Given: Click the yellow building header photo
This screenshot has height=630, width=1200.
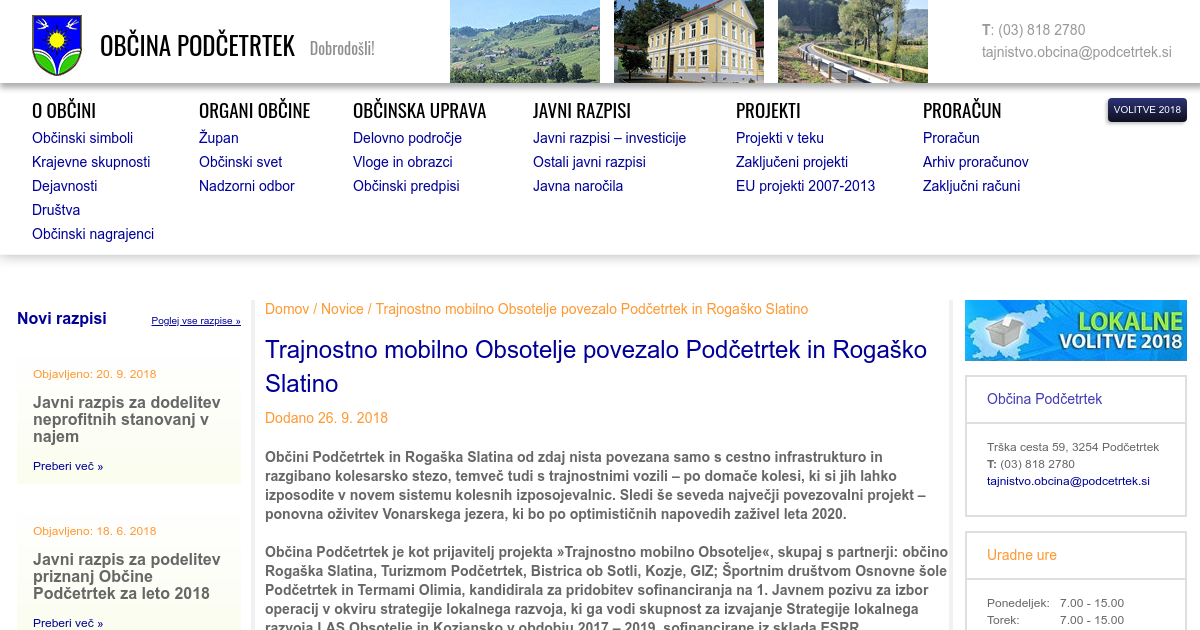Looking at the screenshot, I should pos(688,41).
